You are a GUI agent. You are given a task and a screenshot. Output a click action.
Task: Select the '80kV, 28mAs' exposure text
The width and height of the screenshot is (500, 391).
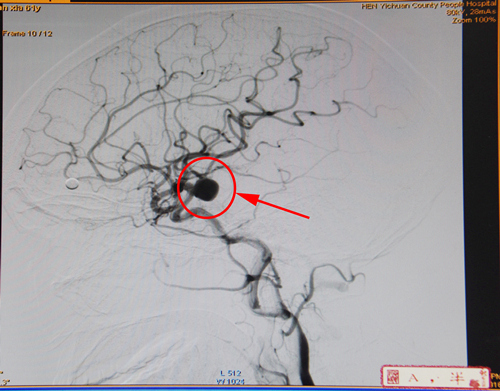471,12
